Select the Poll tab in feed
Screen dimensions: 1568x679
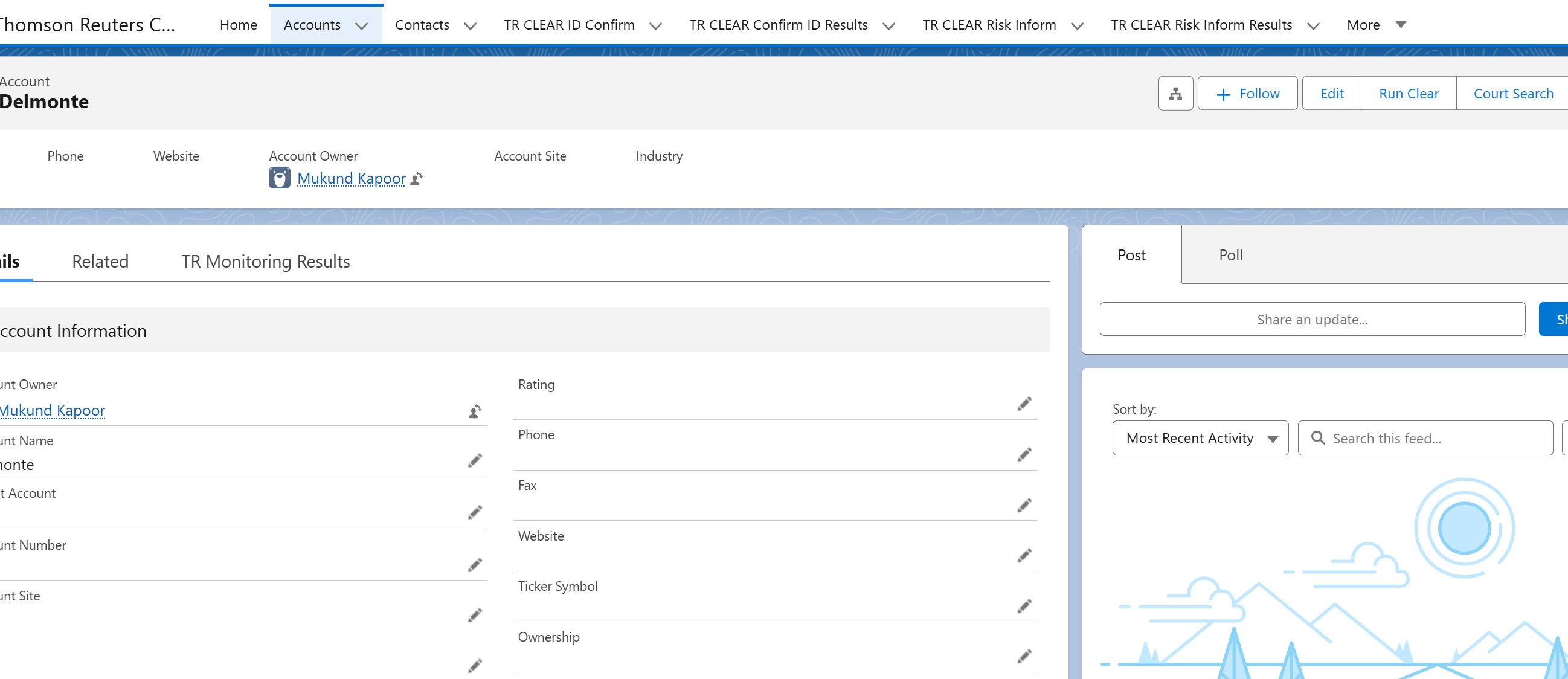[x=1231, y=255]
